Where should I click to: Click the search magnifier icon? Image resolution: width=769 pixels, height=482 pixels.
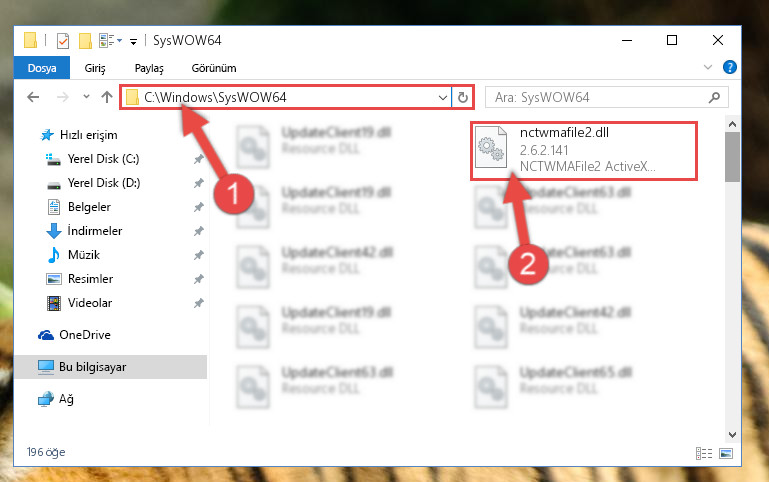[x=715, y=97]
